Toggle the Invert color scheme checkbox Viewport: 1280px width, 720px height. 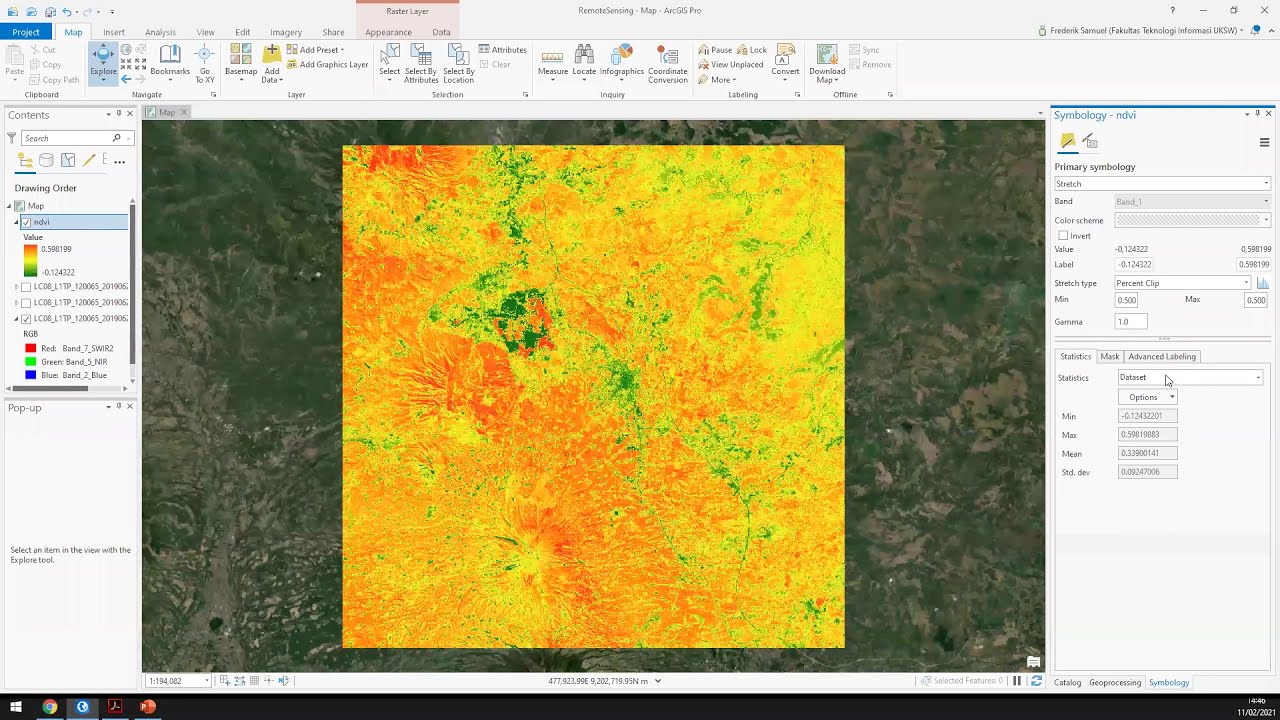1063,236
